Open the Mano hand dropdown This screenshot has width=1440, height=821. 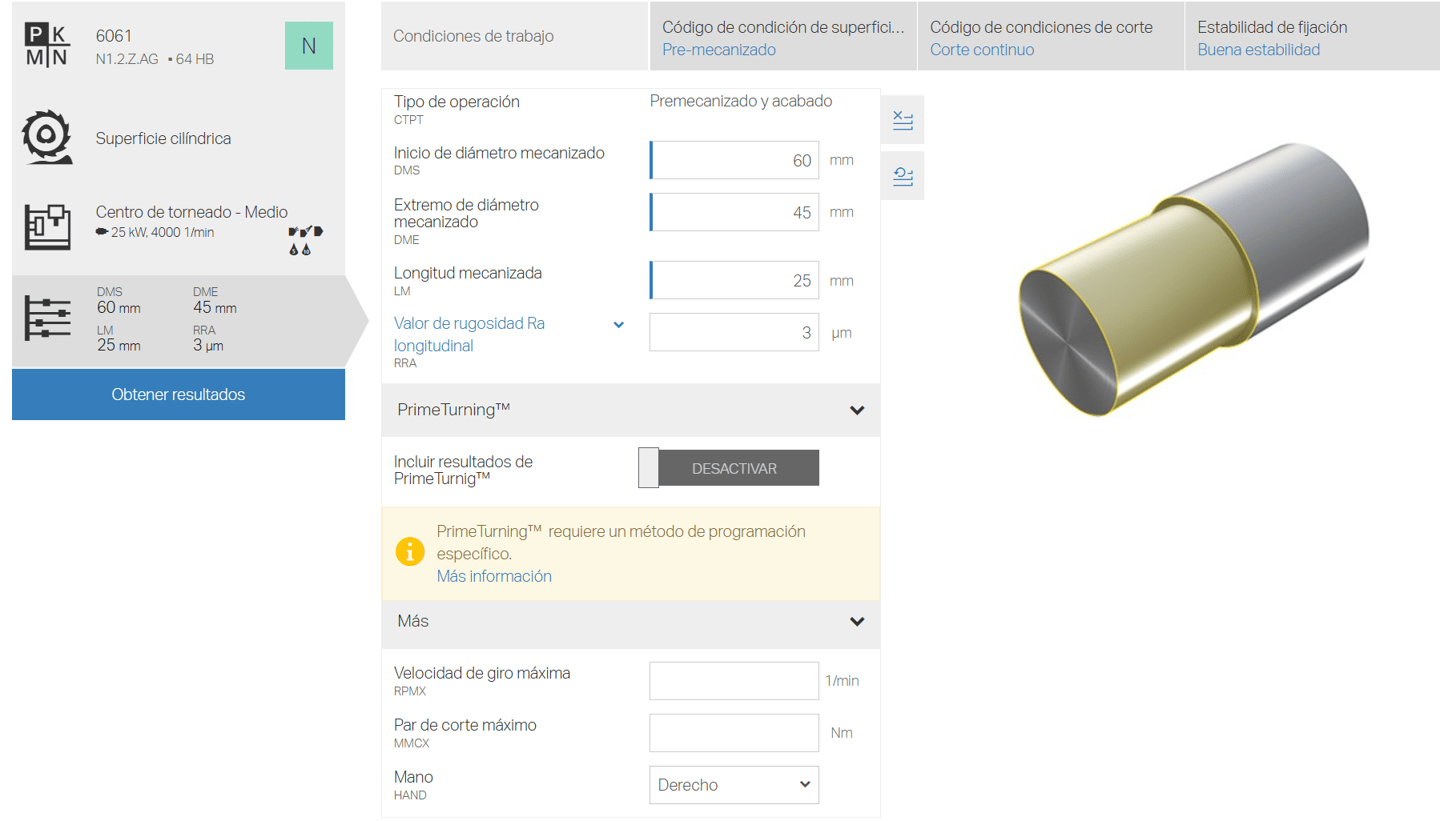[734, 785]
